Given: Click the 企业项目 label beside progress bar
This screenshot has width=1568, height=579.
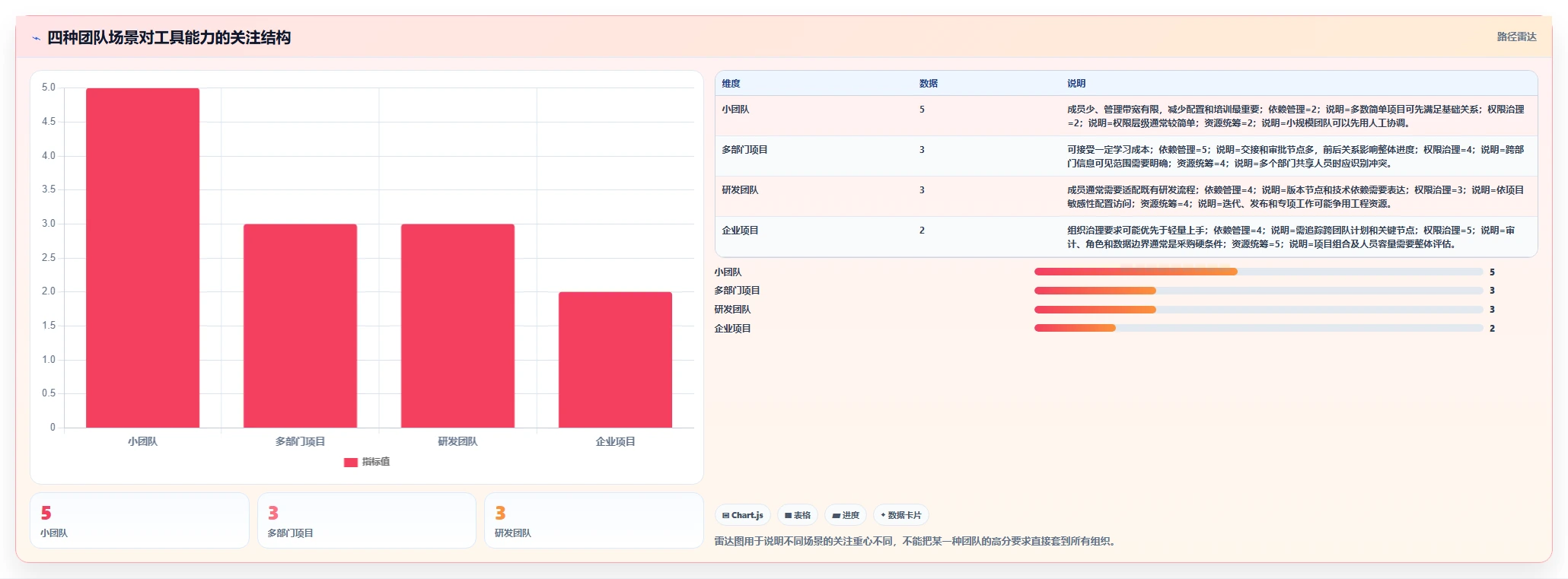Looking at the screenshot, I should point(732,329).
